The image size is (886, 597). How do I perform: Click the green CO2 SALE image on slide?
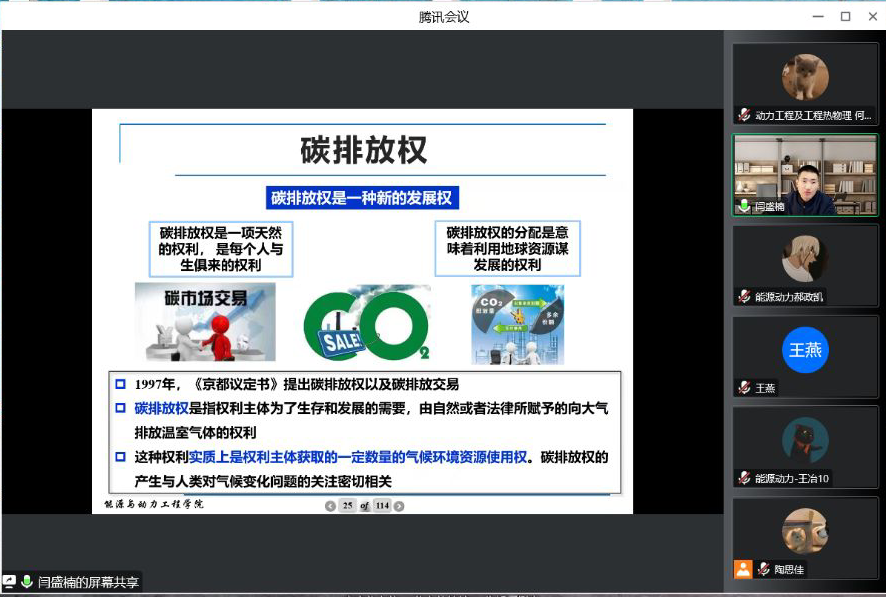[x=366, y=322]
